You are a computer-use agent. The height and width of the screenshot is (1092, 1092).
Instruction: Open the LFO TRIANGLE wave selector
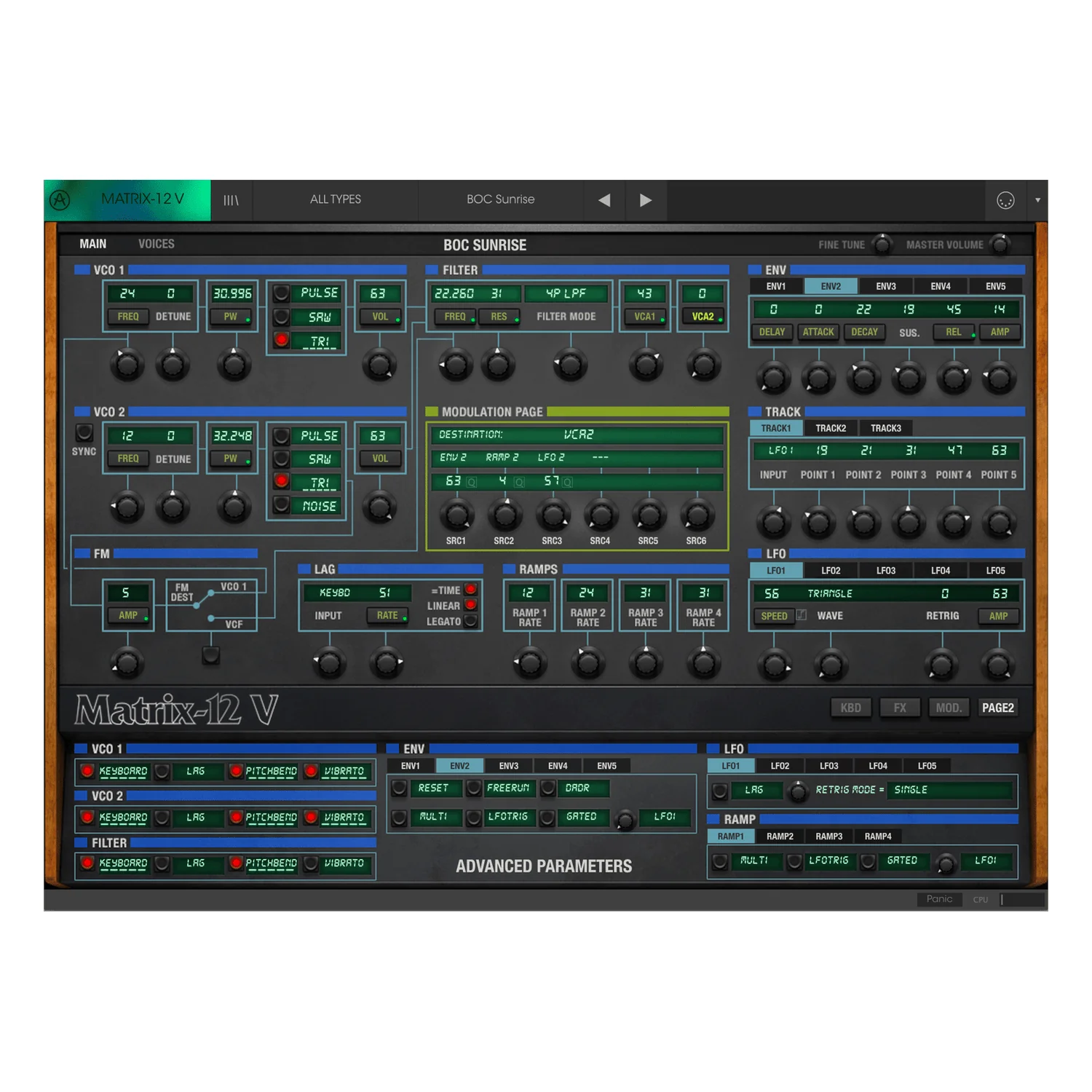tap(830, 593)
